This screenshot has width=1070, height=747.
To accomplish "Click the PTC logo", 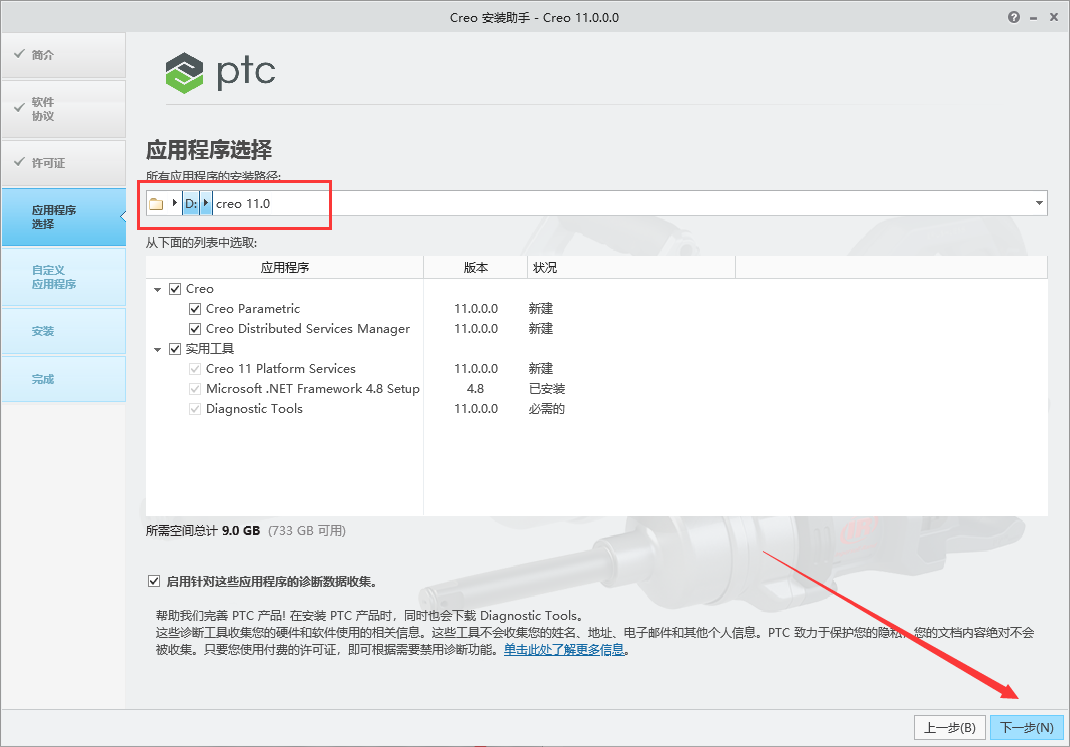I will [220, 72].
